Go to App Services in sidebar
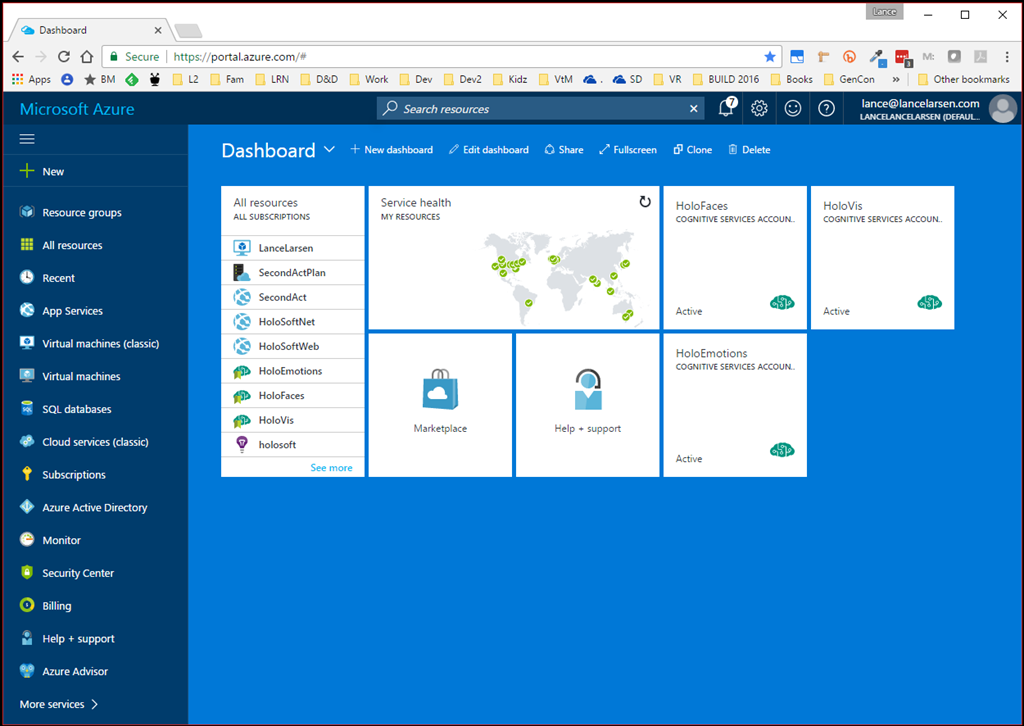Image resolution: width=1024 pixels, height=726 pixels. click(72, 311)
